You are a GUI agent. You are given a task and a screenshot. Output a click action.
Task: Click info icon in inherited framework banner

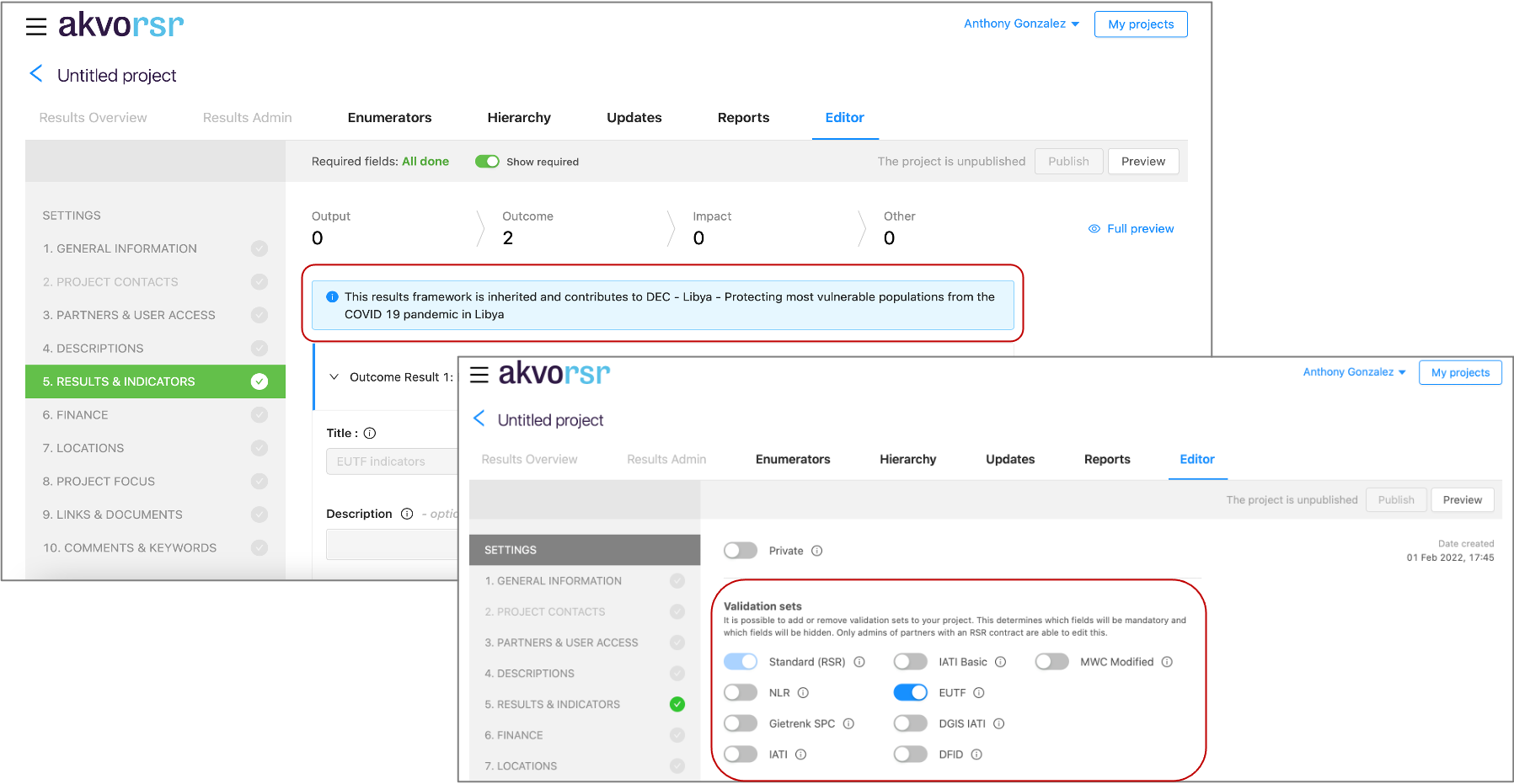(332, 296)
